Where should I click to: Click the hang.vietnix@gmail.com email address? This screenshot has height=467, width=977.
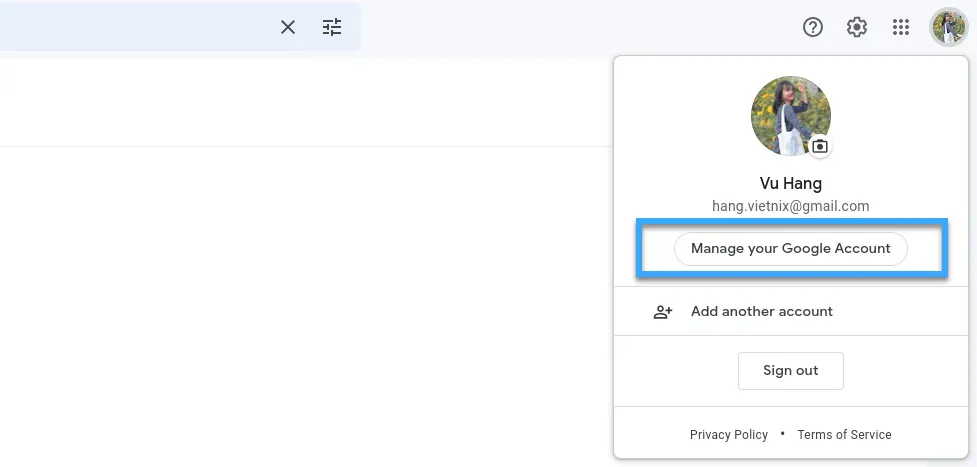[x=790, y=206]
